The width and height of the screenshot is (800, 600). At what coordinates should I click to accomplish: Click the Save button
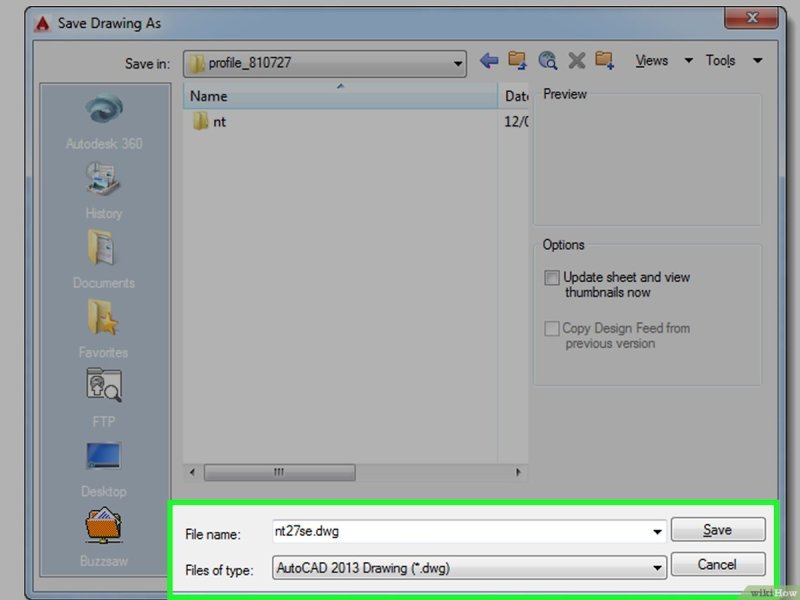tap(718, 530)
